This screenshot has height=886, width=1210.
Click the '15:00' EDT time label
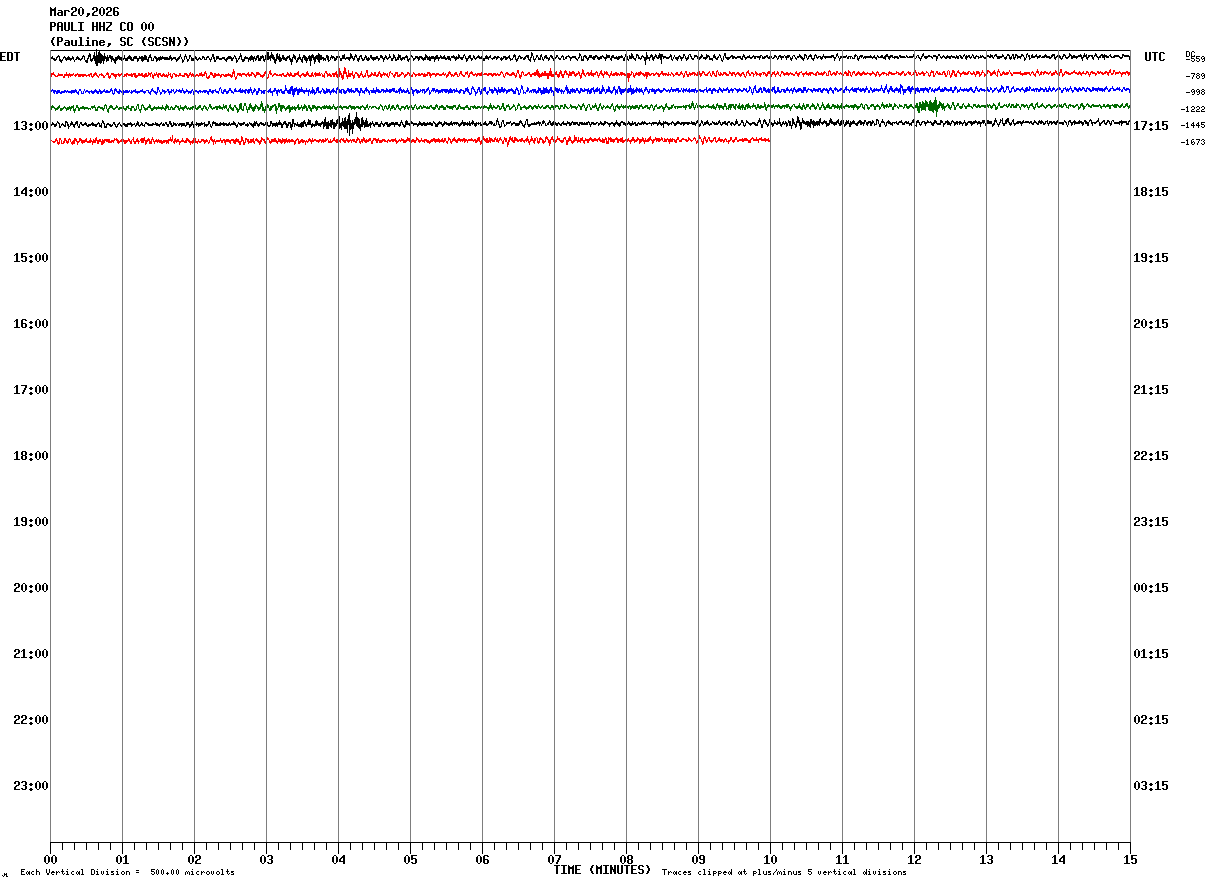[x=31, y=258]
